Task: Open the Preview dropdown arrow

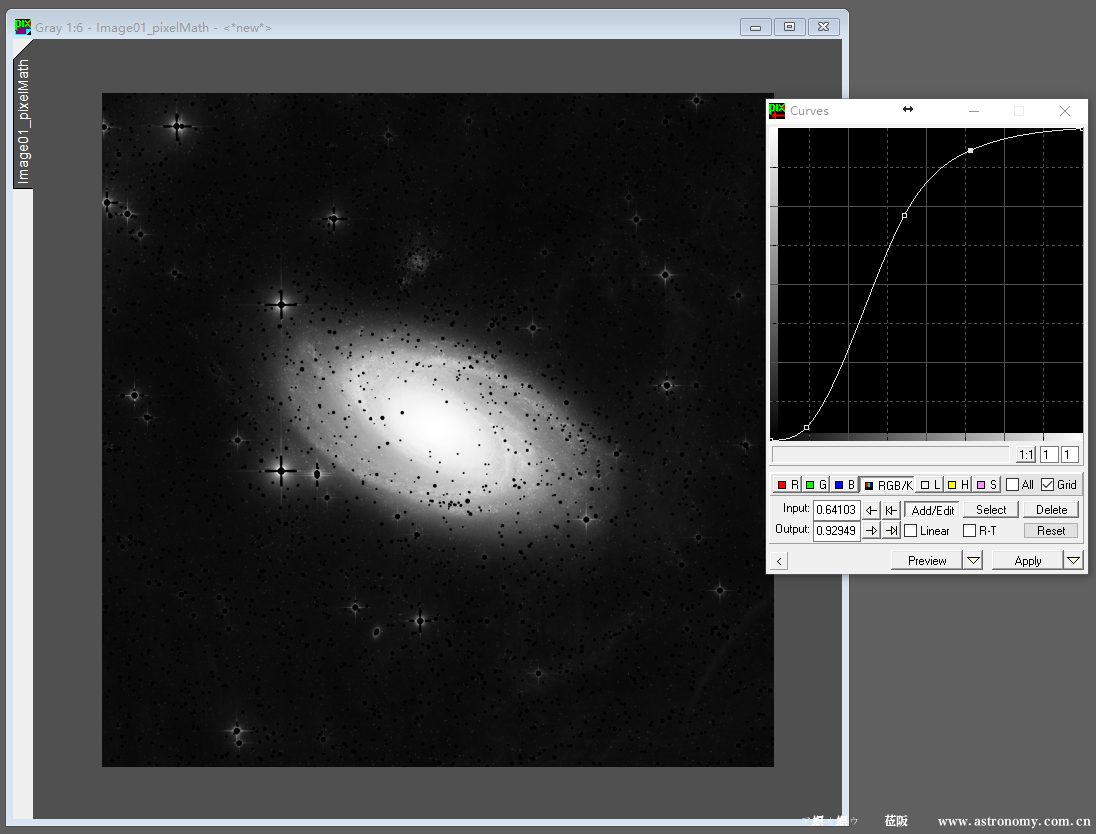Action: 974,561
